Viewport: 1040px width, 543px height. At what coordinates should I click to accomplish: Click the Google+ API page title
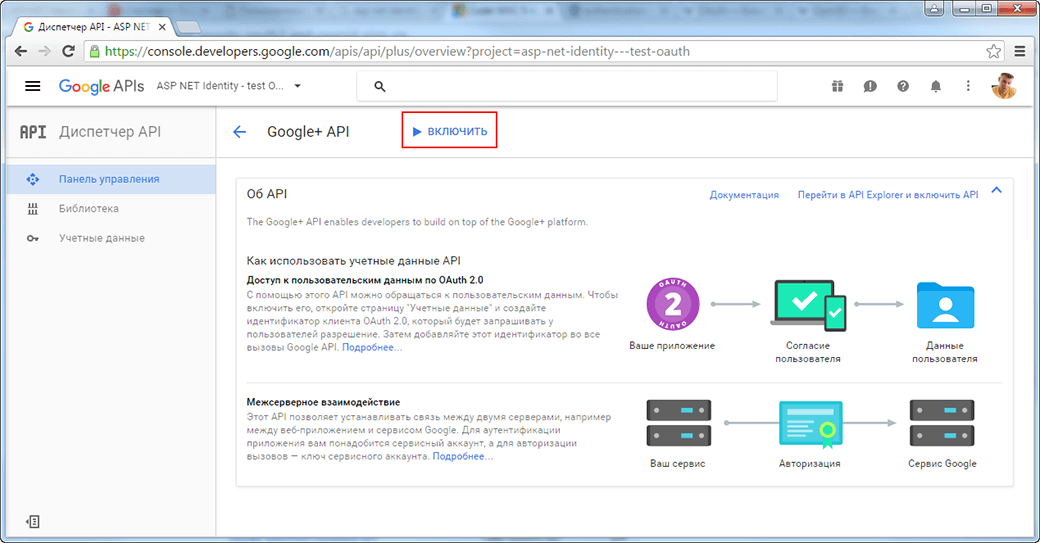[x=308, y=132]
